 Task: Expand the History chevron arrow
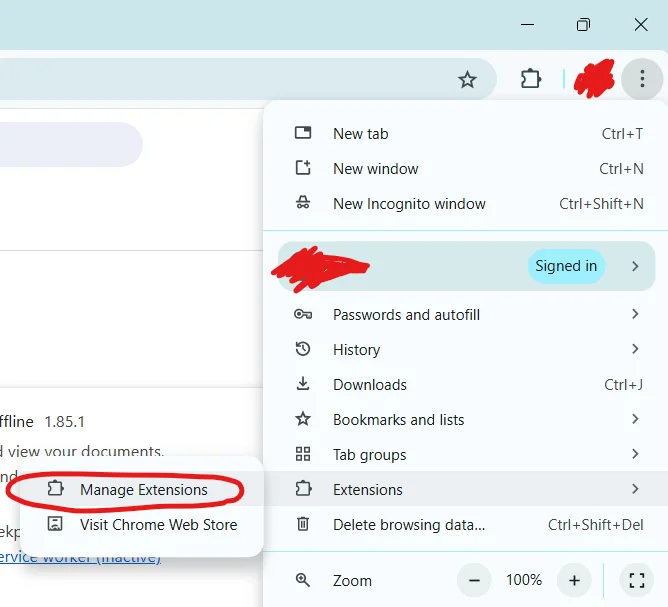[x=635, y=349]
